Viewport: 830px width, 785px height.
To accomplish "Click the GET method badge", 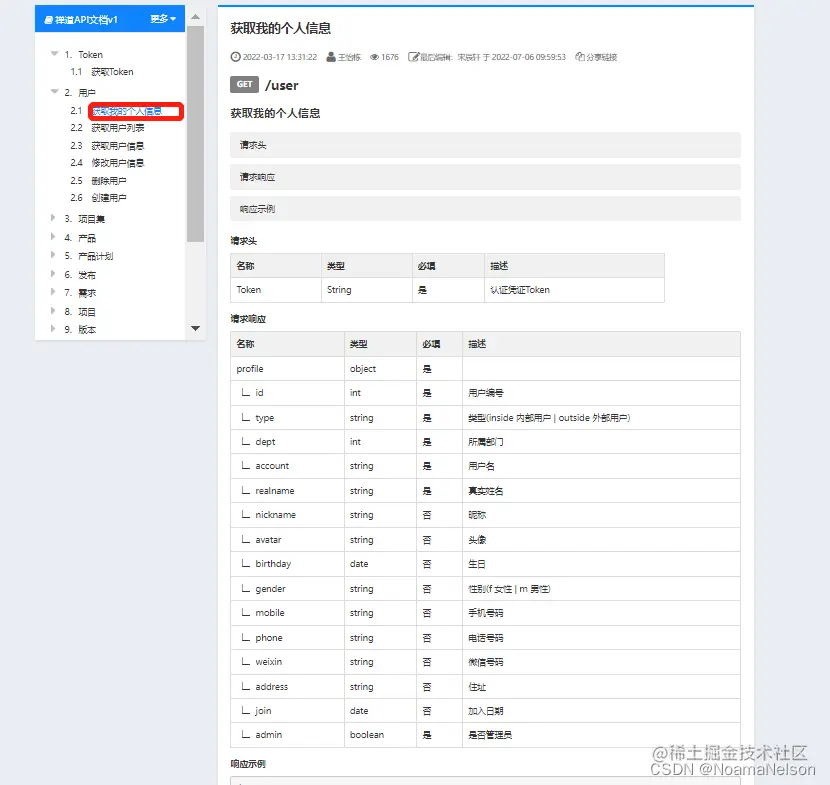I will [x=244, y=84].
